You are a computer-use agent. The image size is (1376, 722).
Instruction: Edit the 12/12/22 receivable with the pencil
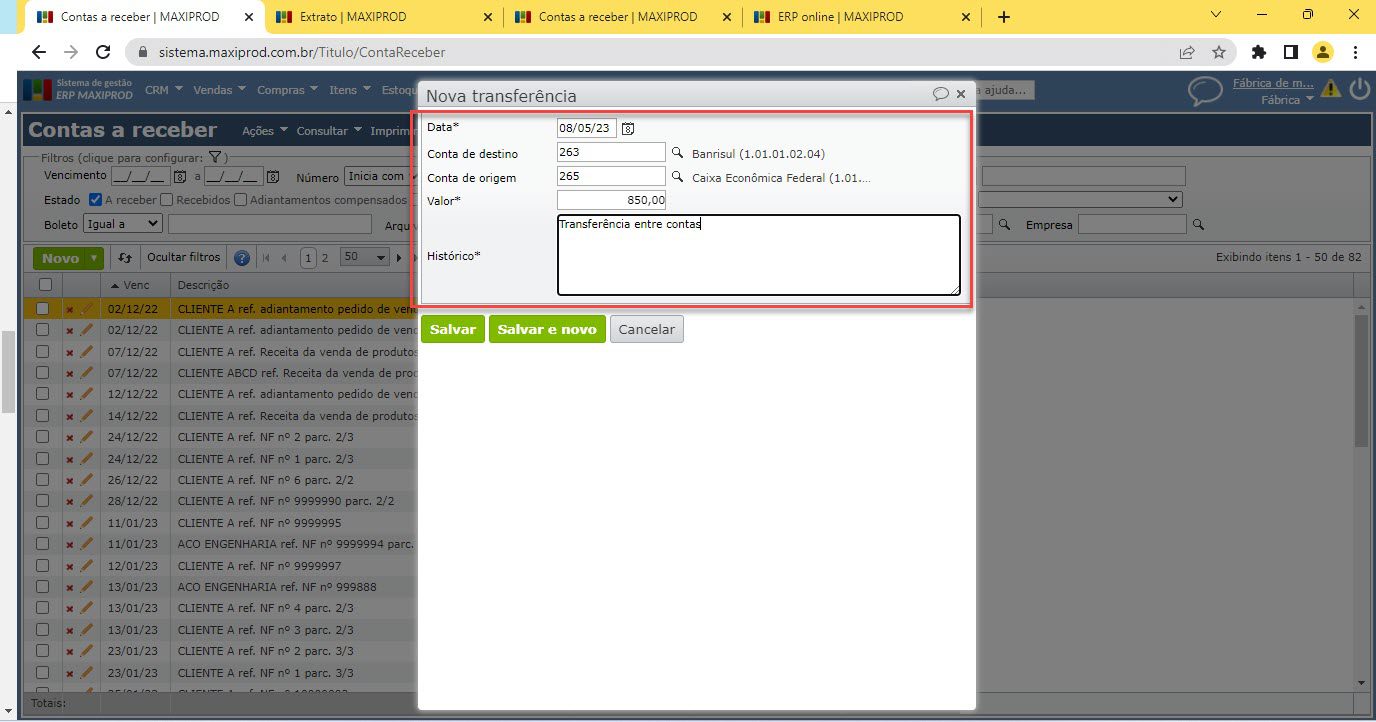pyautogui.click(x=86, y=394)
